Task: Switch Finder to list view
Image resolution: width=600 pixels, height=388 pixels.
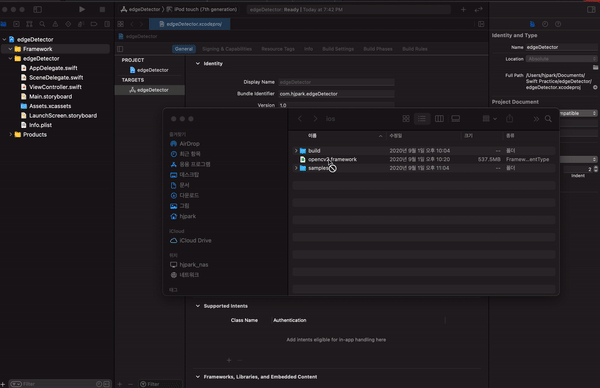Action: pyautogui.click(x=422, y=119)
